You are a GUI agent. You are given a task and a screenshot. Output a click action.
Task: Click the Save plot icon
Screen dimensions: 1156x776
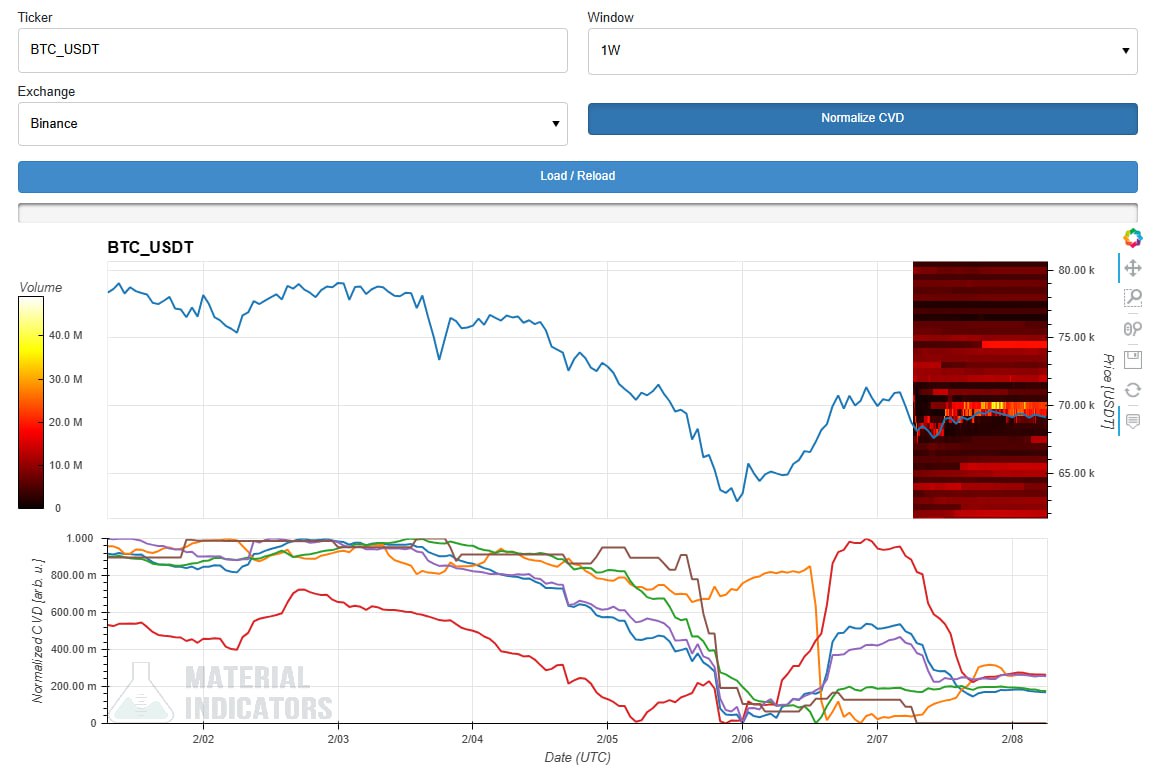click(1132, 359)
